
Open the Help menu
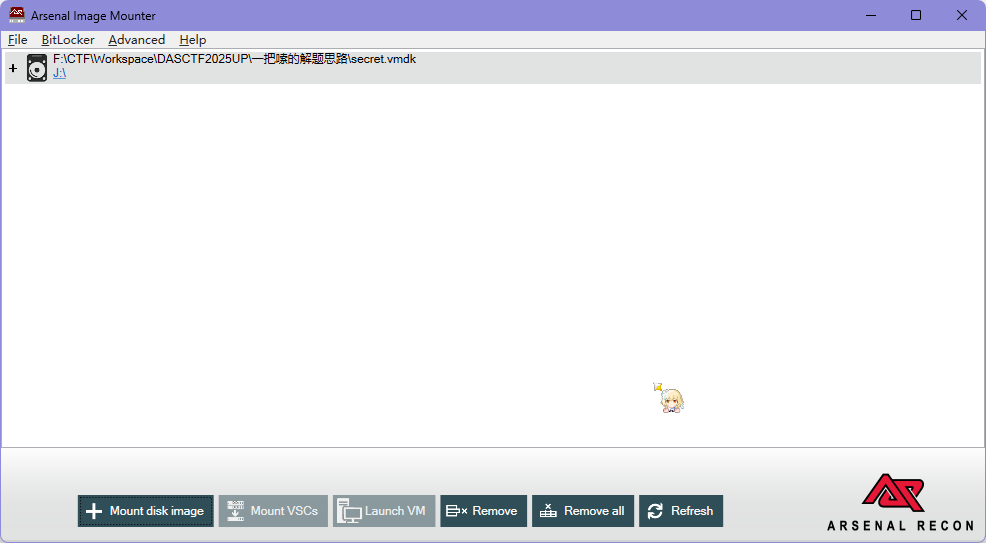click(192, 40)
